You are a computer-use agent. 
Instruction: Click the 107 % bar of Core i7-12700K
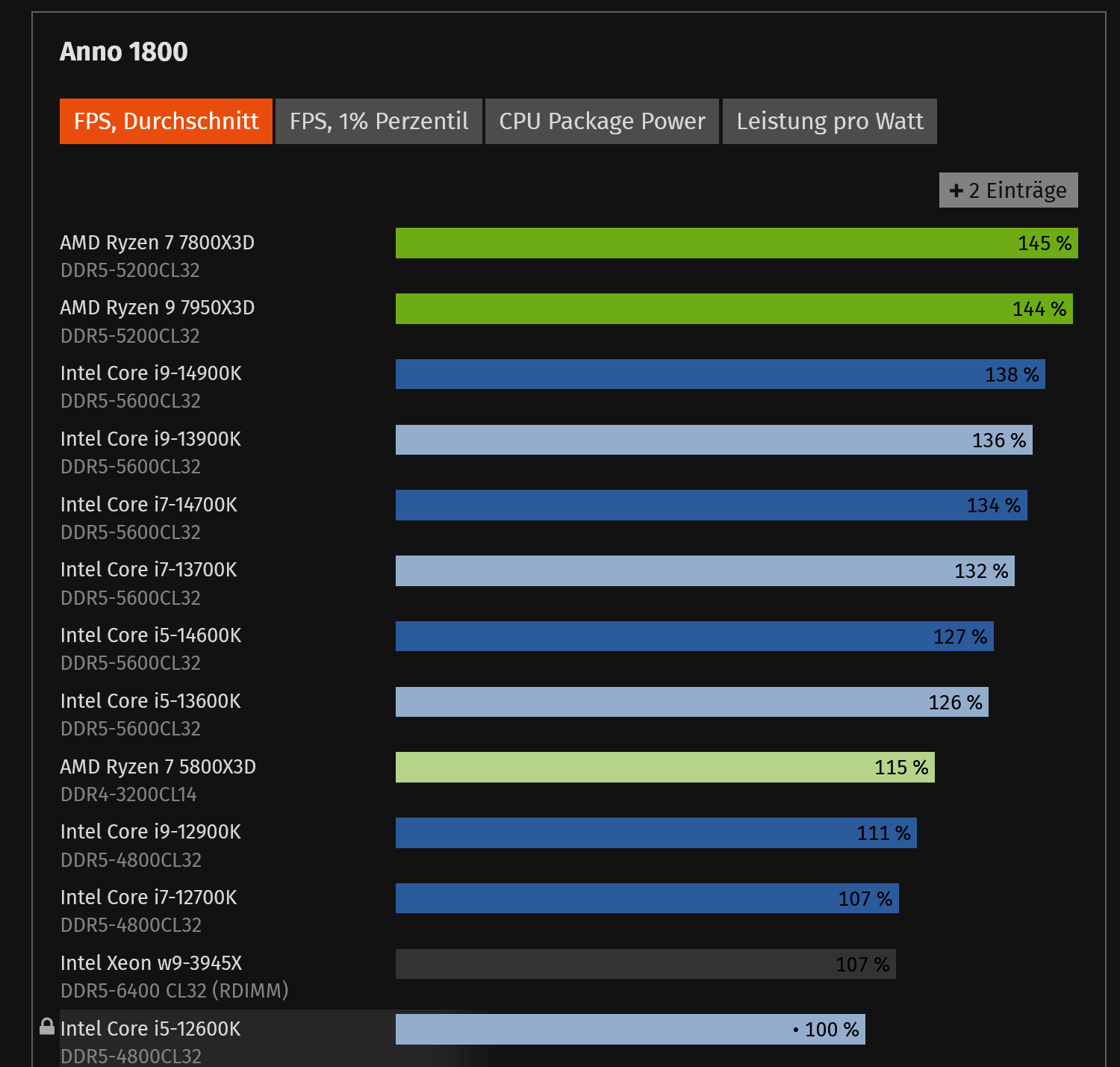point(647,898)
